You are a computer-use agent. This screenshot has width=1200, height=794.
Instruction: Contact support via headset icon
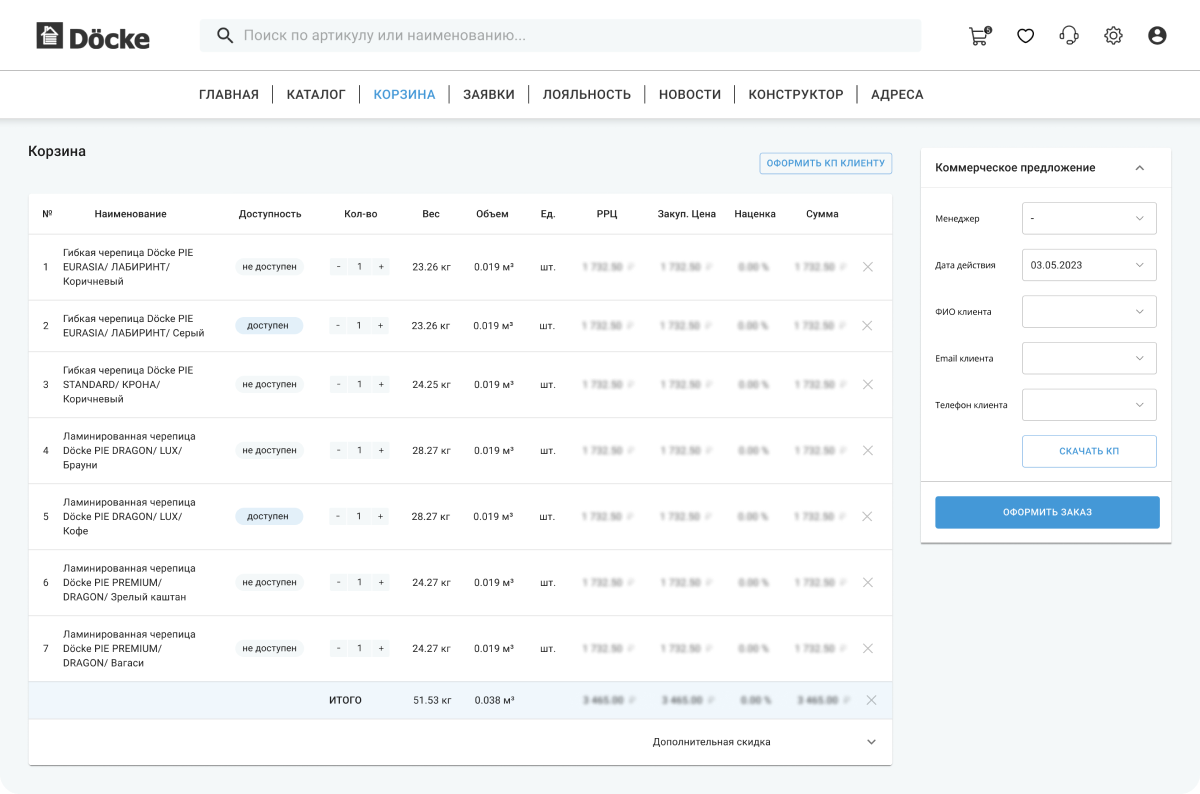pos(1069,36)
